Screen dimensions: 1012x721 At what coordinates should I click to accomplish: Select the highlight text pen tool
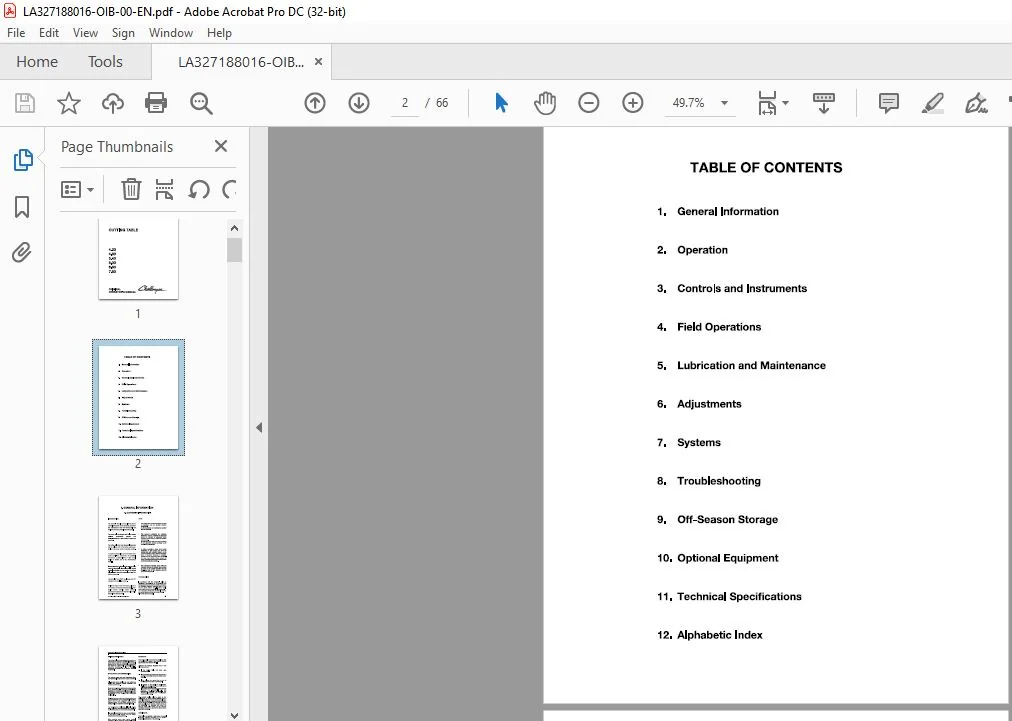pyautogui.click(x=933, y=103)
